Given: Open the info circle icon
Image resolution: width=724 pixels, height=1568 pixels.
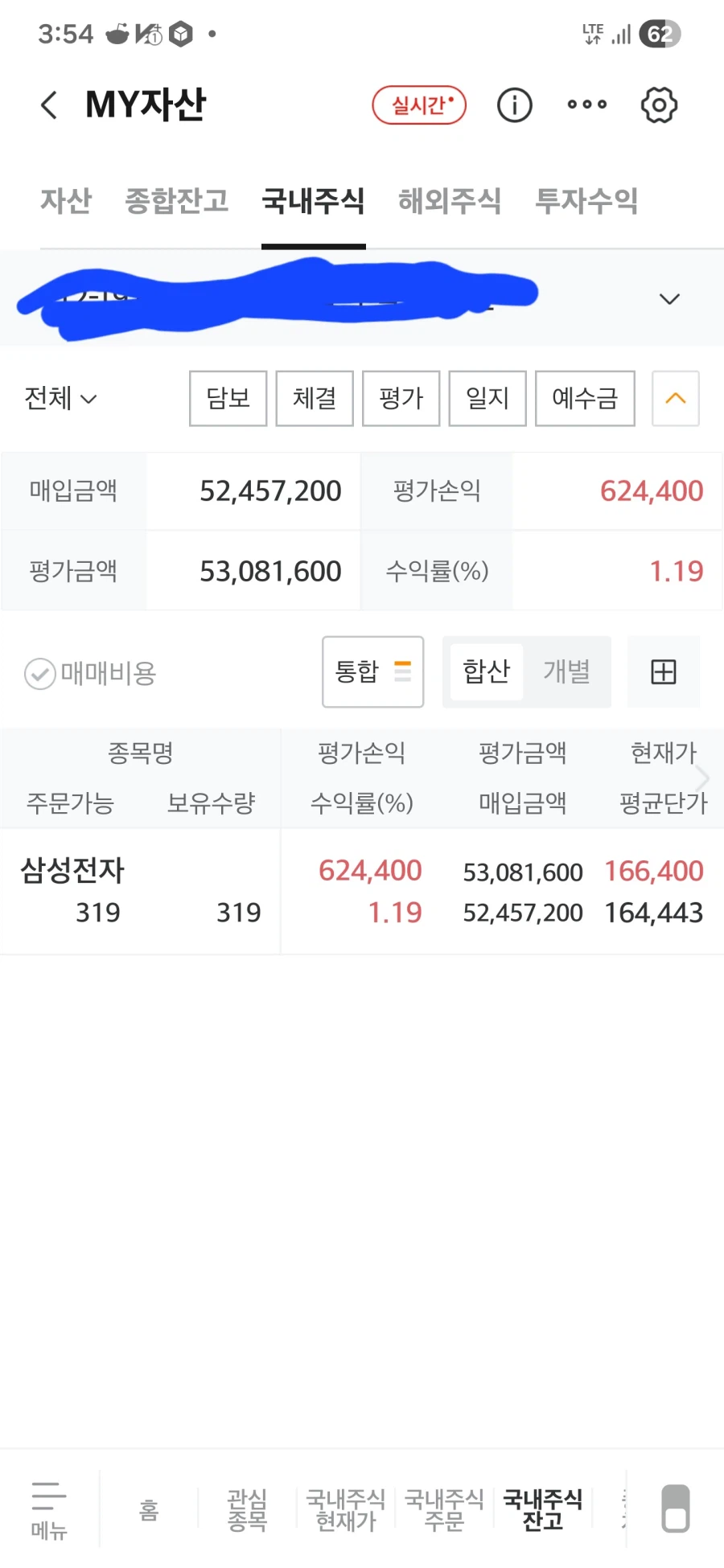Looking at the screenshot, I should pyautogui.click(x=514, y=105).
